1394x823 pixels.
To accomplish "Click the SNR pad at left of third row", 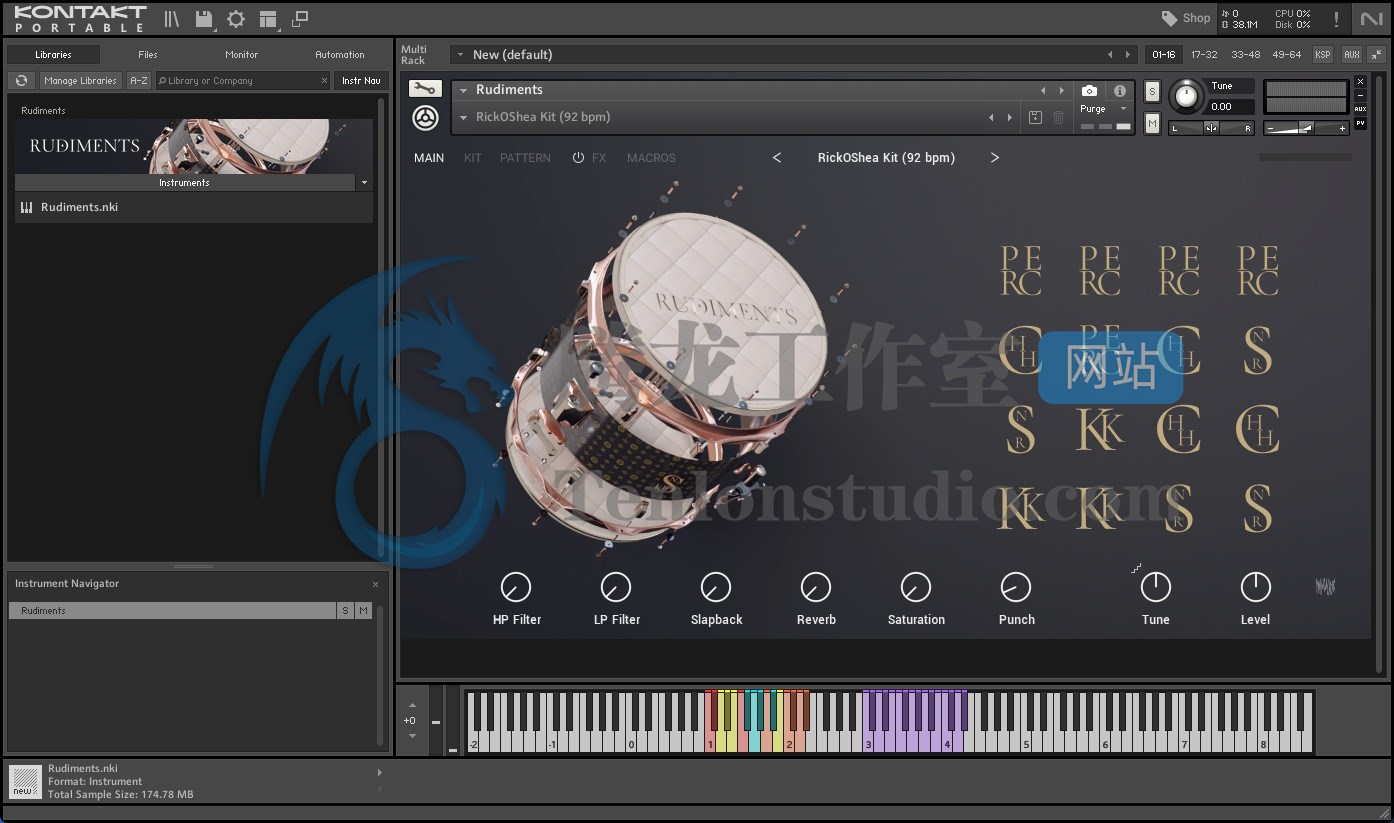I will pyautogui.click(x=1021, y=429).
